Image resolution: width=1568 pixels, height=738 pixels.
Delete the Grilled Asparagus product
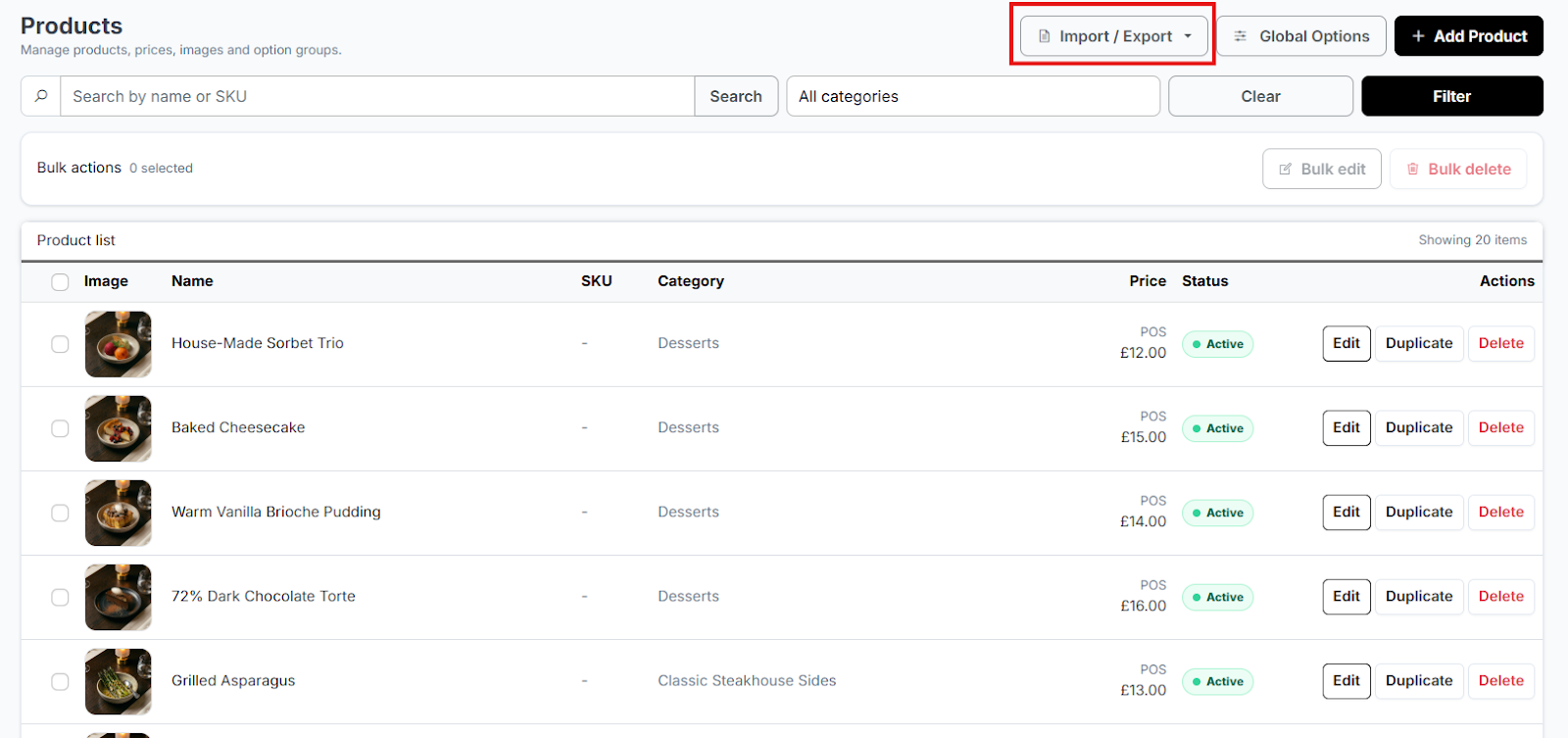1500,680
